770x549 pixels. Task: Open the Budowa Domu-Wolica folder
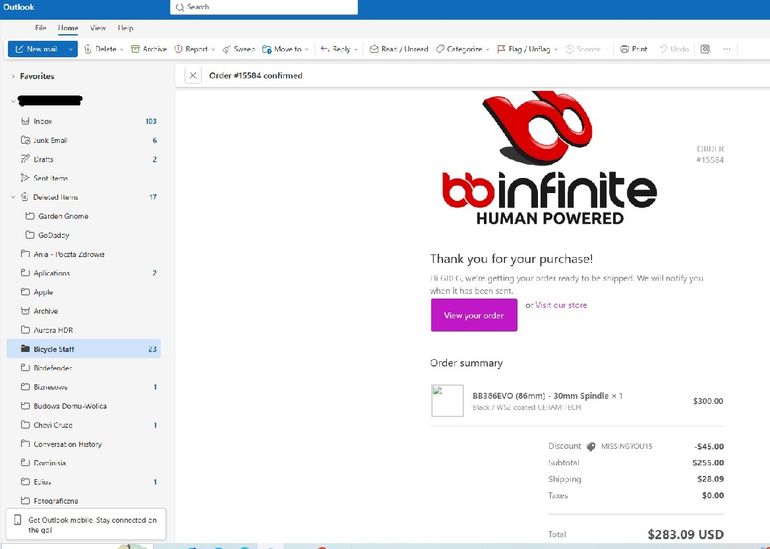tap(83, 406)
